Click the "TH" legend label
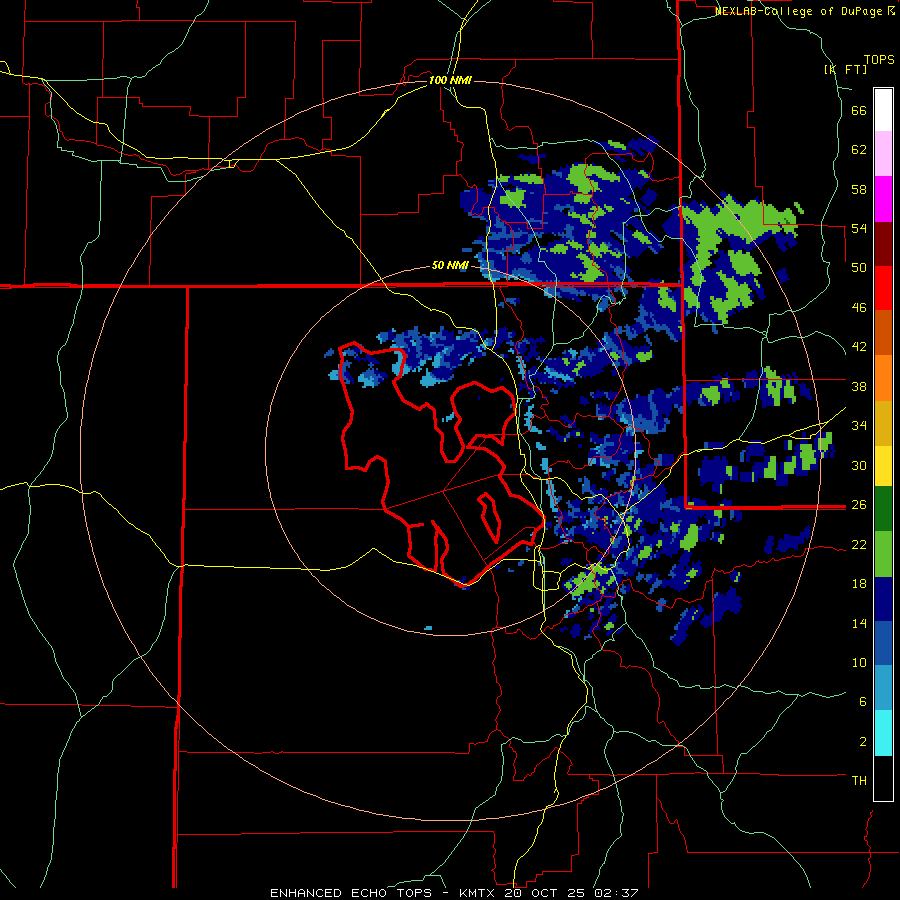 pyautogui.click(x=859, y=781)
